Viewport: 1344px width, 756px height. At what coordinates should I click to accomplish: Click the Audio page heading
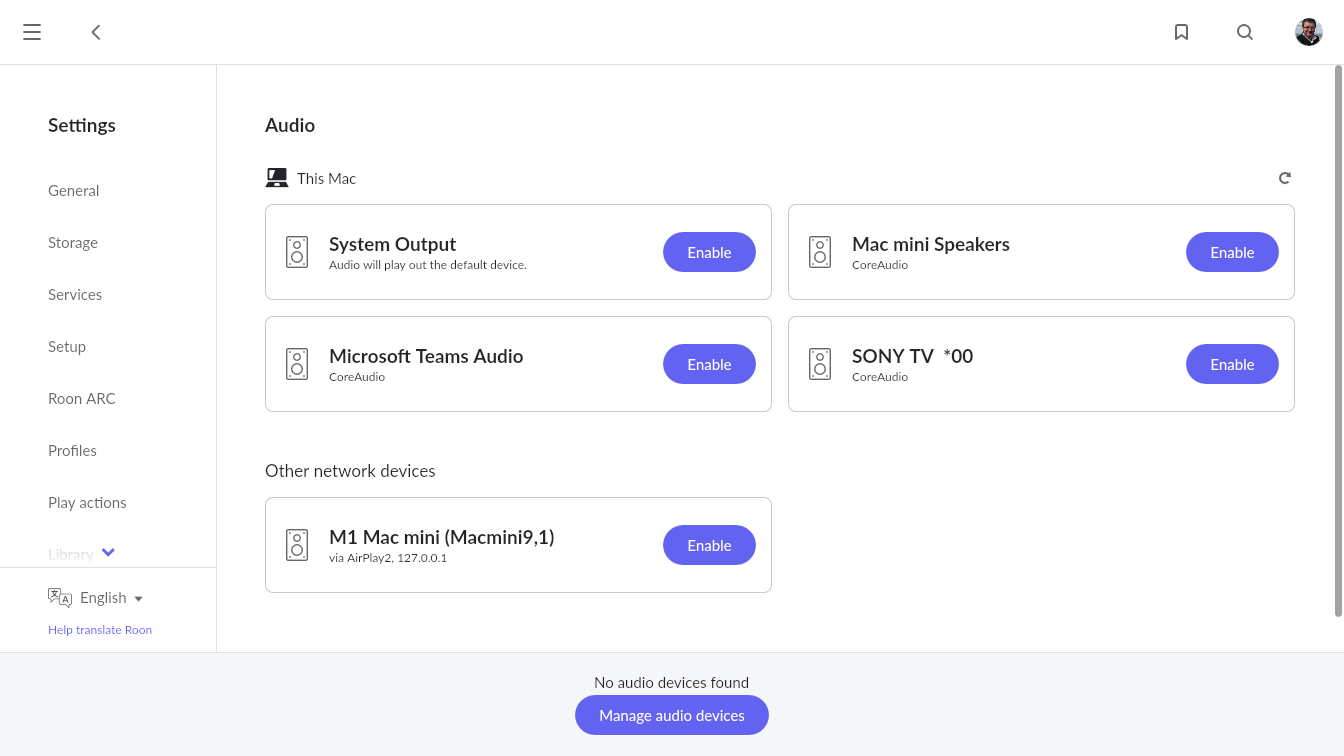[x=290, y=125]
